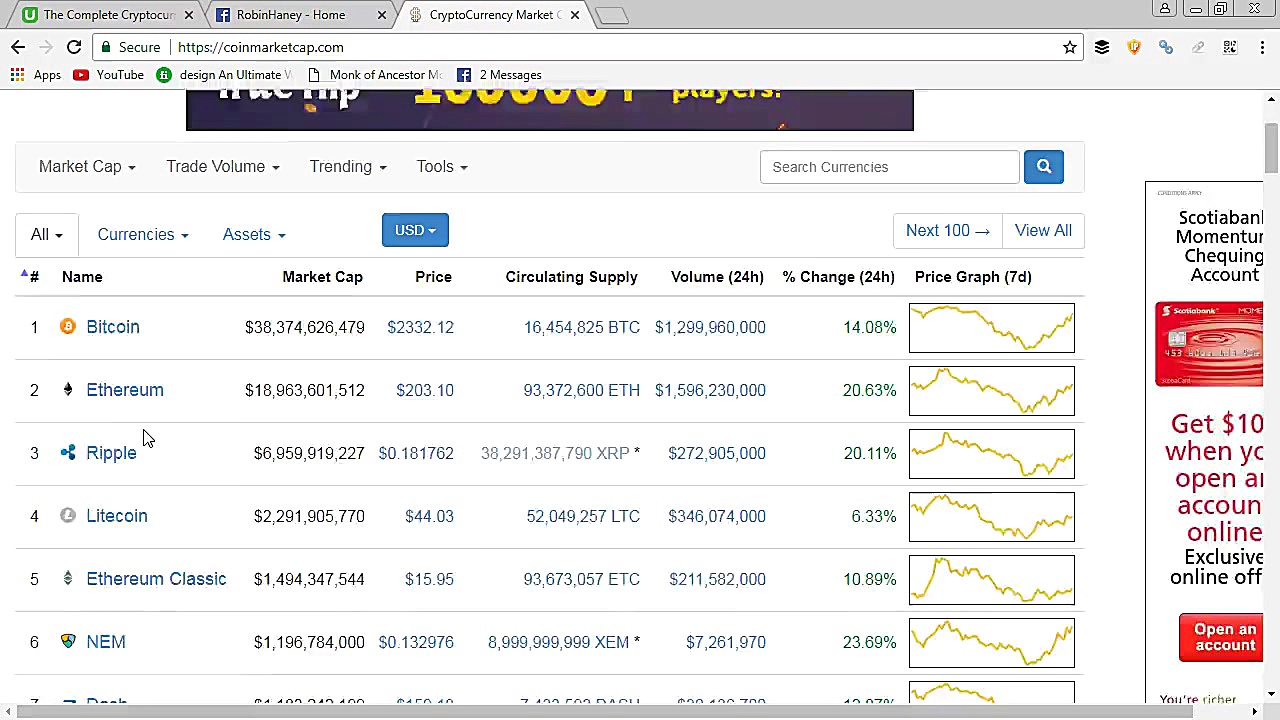This screenshot has height=720, width=1280.
Task: Expand the Trade Volume dropdown menu
Action: click(x=223, y=167)
